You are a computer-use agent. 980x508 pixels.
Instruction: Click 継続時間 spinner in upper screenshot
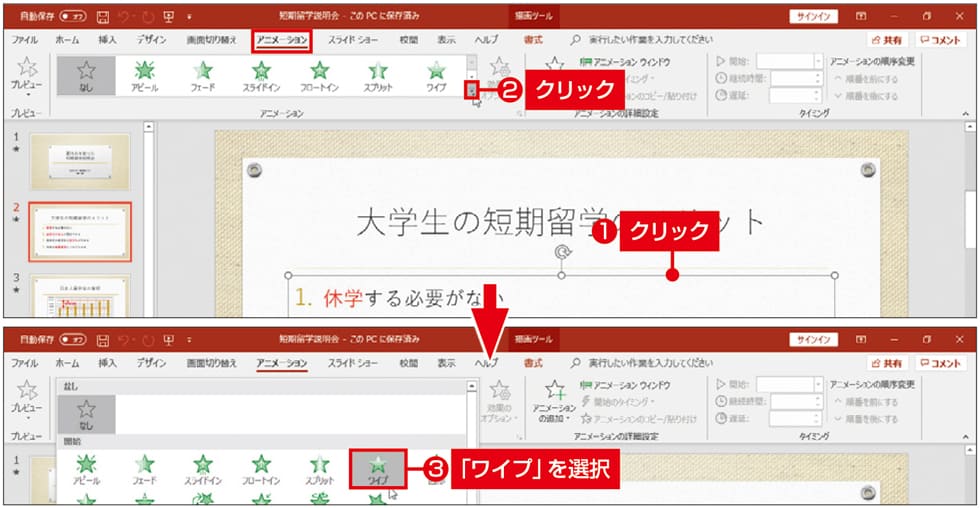818,79
